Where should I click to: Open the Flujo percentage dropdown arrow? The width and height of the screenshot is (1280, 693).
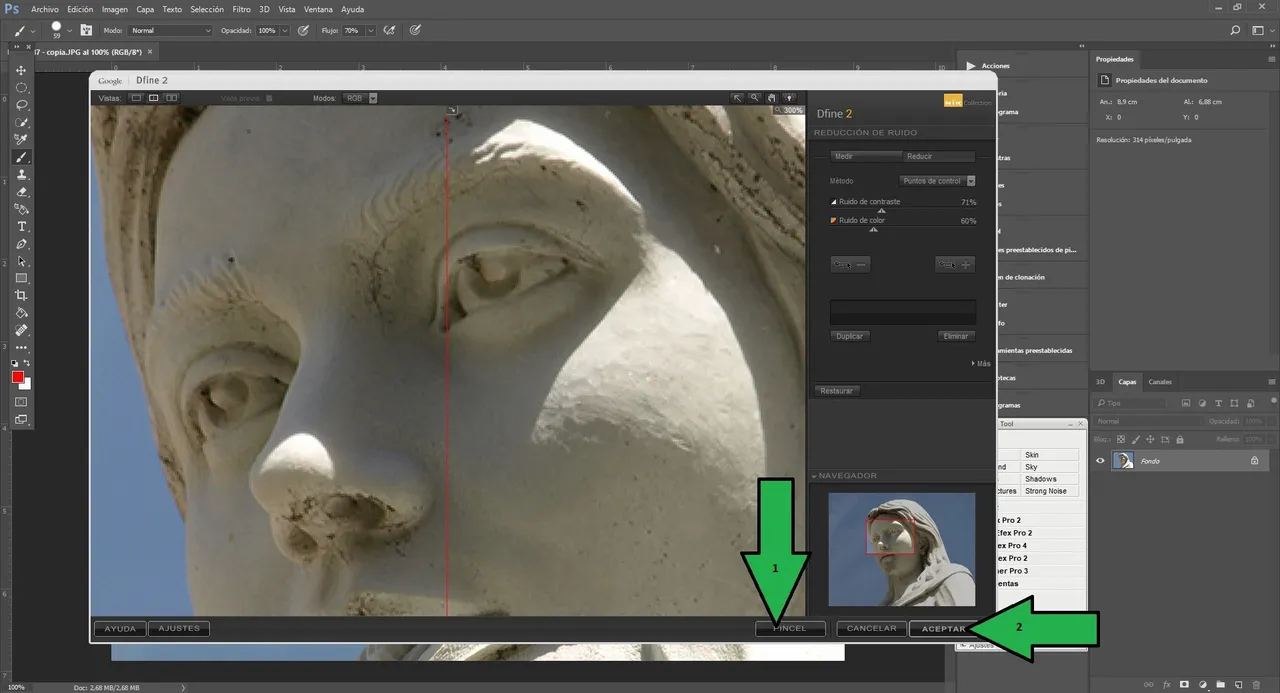pos(371,31)
